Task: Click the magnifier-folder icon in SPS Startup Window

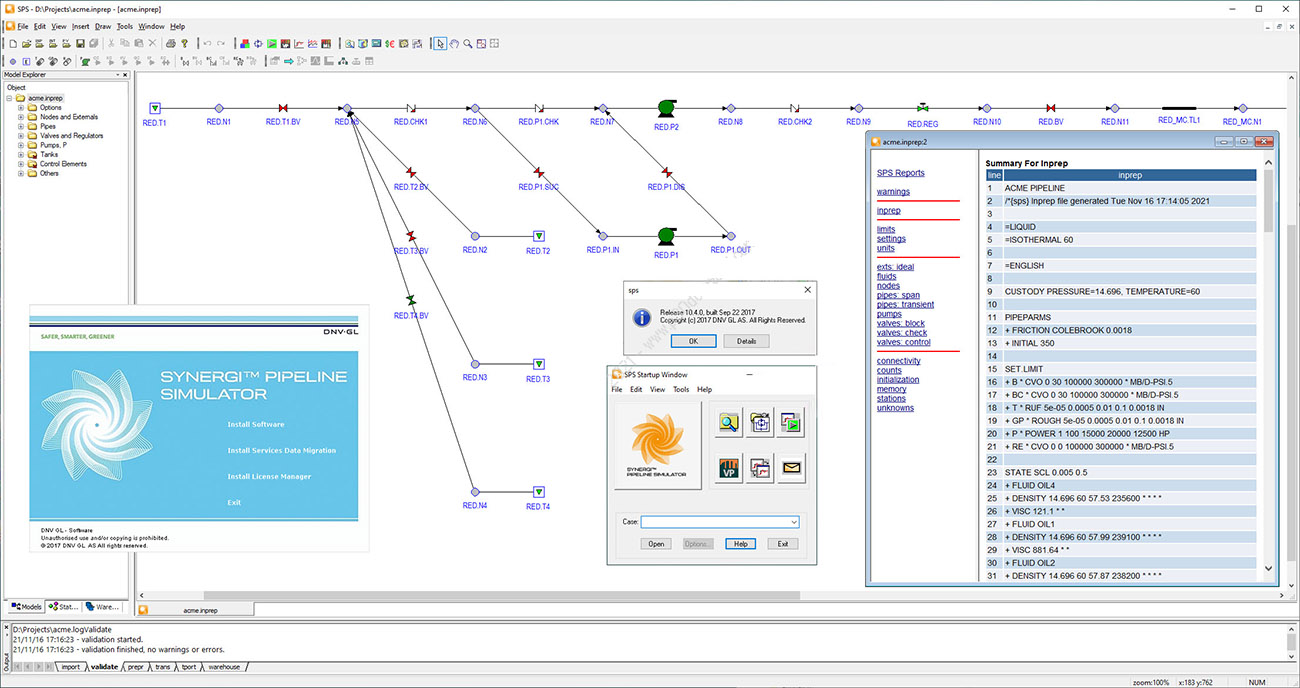Action: [x=728, y=422]
